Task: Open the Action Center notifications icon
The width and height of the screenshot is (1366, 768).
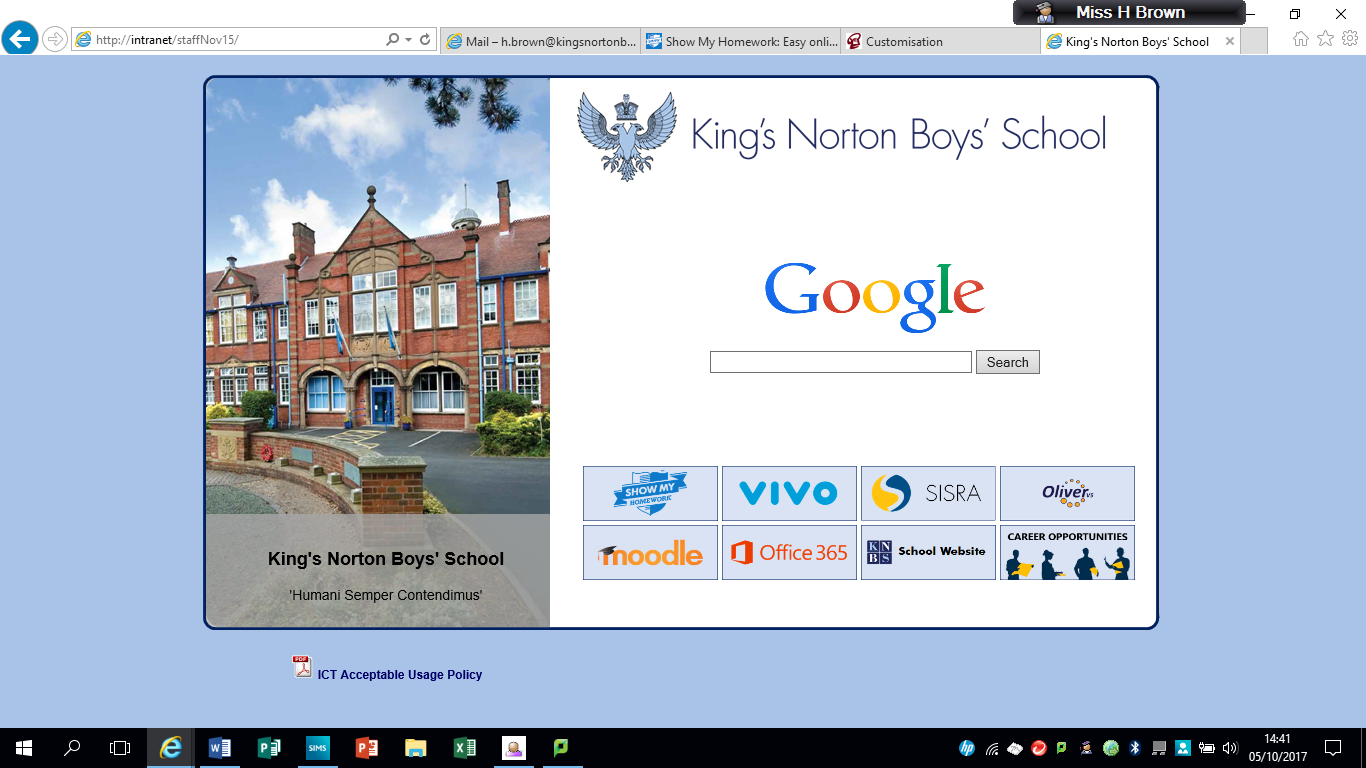Action: coord(1332,747)
